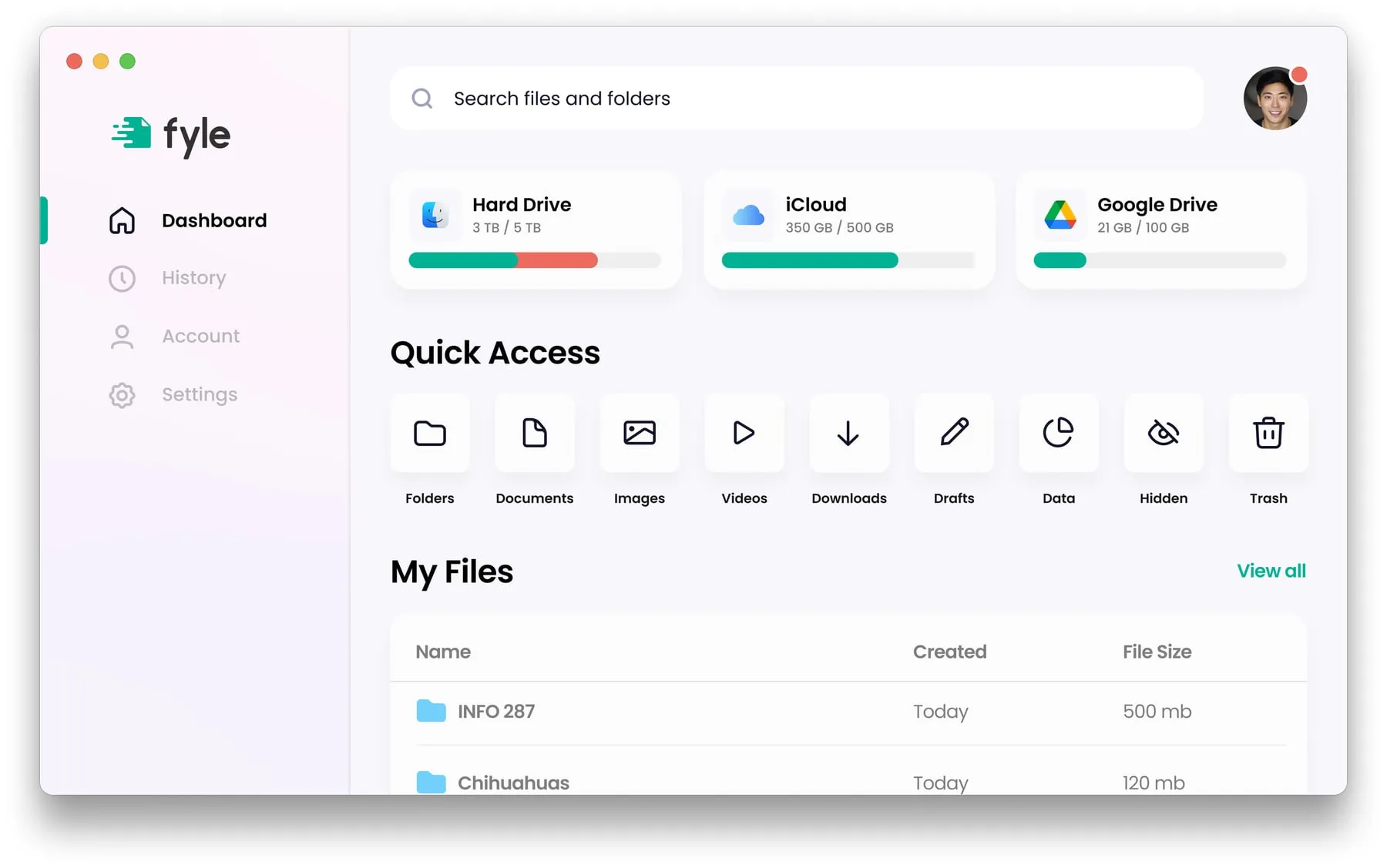Go to History in the sidebar
The image size is (1387, 868).
pyautogui.click(x=194, y=278)
